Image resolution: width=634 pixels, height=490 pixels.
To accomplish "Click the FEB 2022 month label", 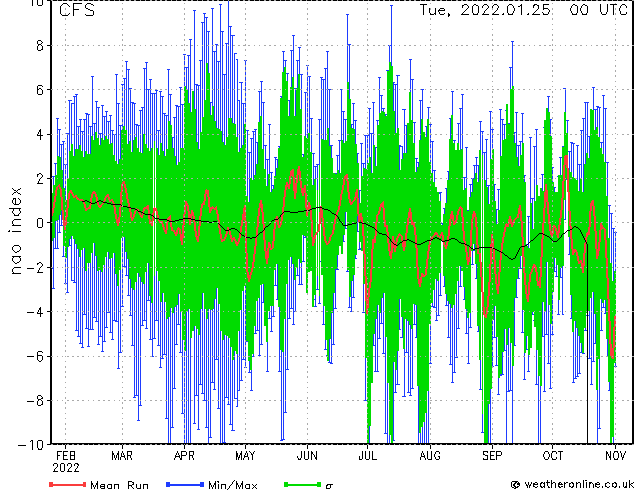I will [x=66, y=462].
